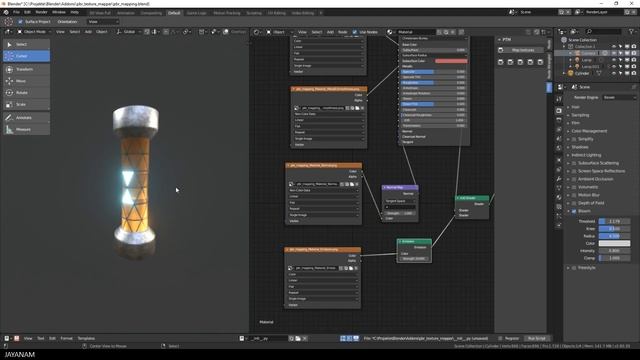Expand the Freestyle panel

point(568,268)
